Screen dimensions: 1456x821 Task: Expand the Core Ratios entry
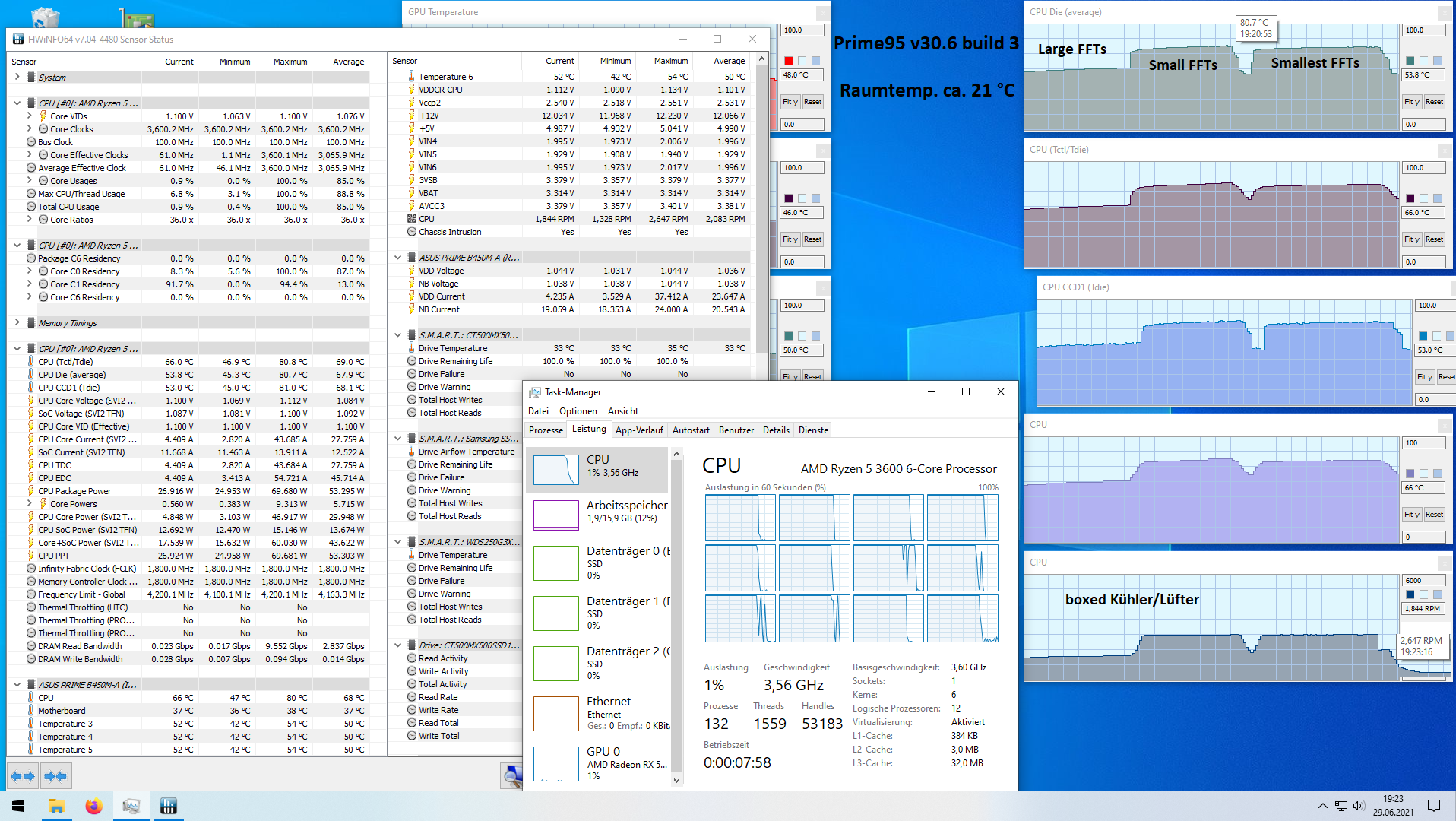[30, 220]
